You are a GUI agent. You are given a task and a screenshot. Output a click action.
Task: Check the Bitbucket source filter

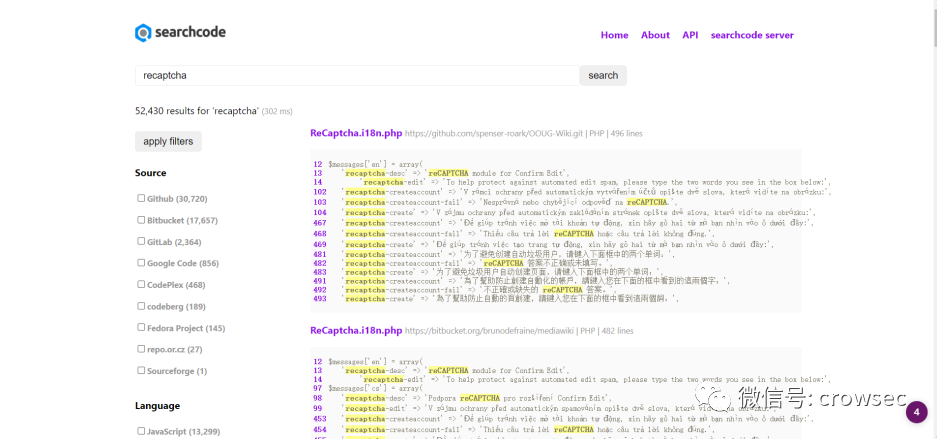pos(142,220)
